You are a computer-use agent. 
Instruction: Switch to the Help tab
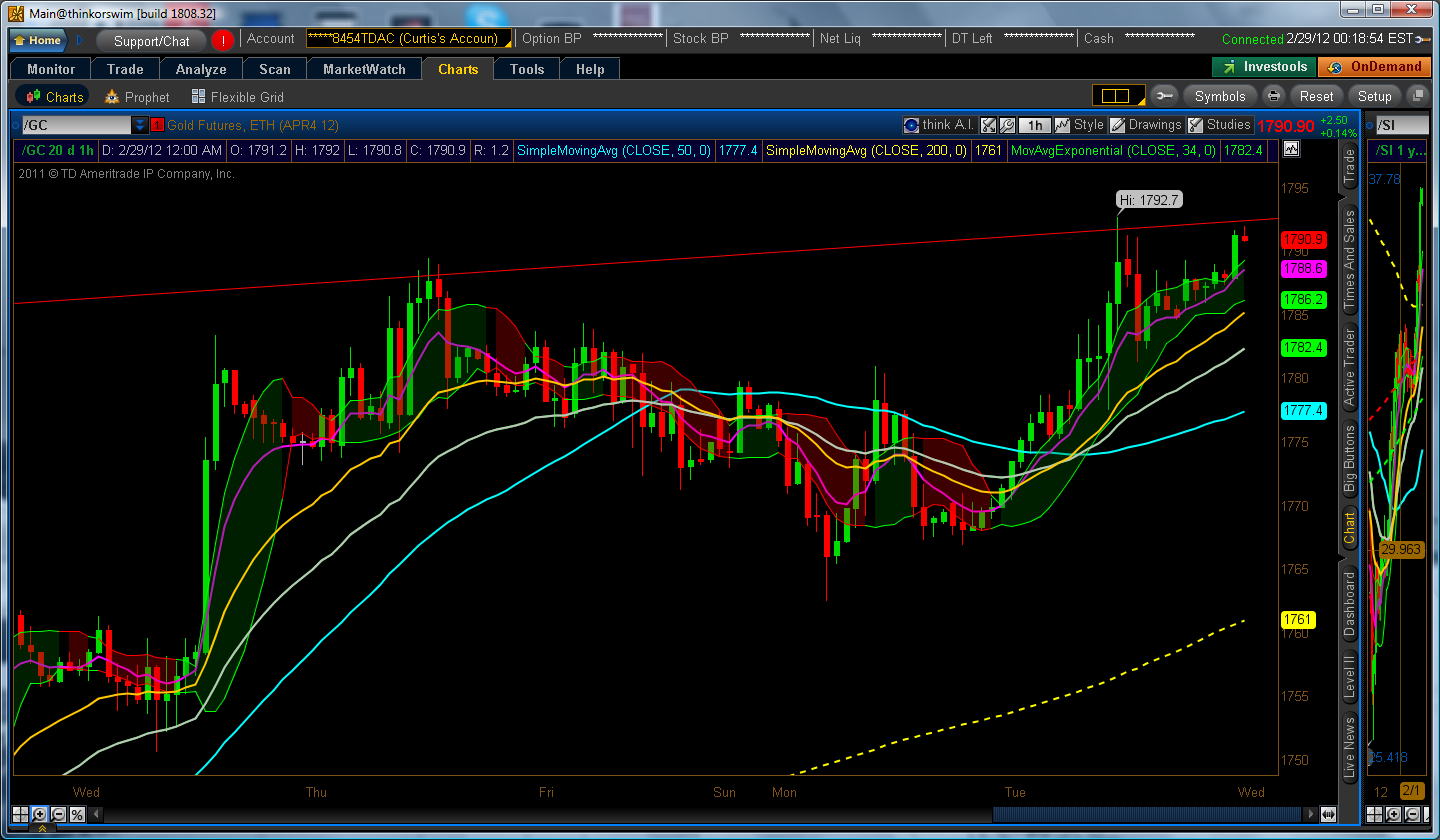590,69
